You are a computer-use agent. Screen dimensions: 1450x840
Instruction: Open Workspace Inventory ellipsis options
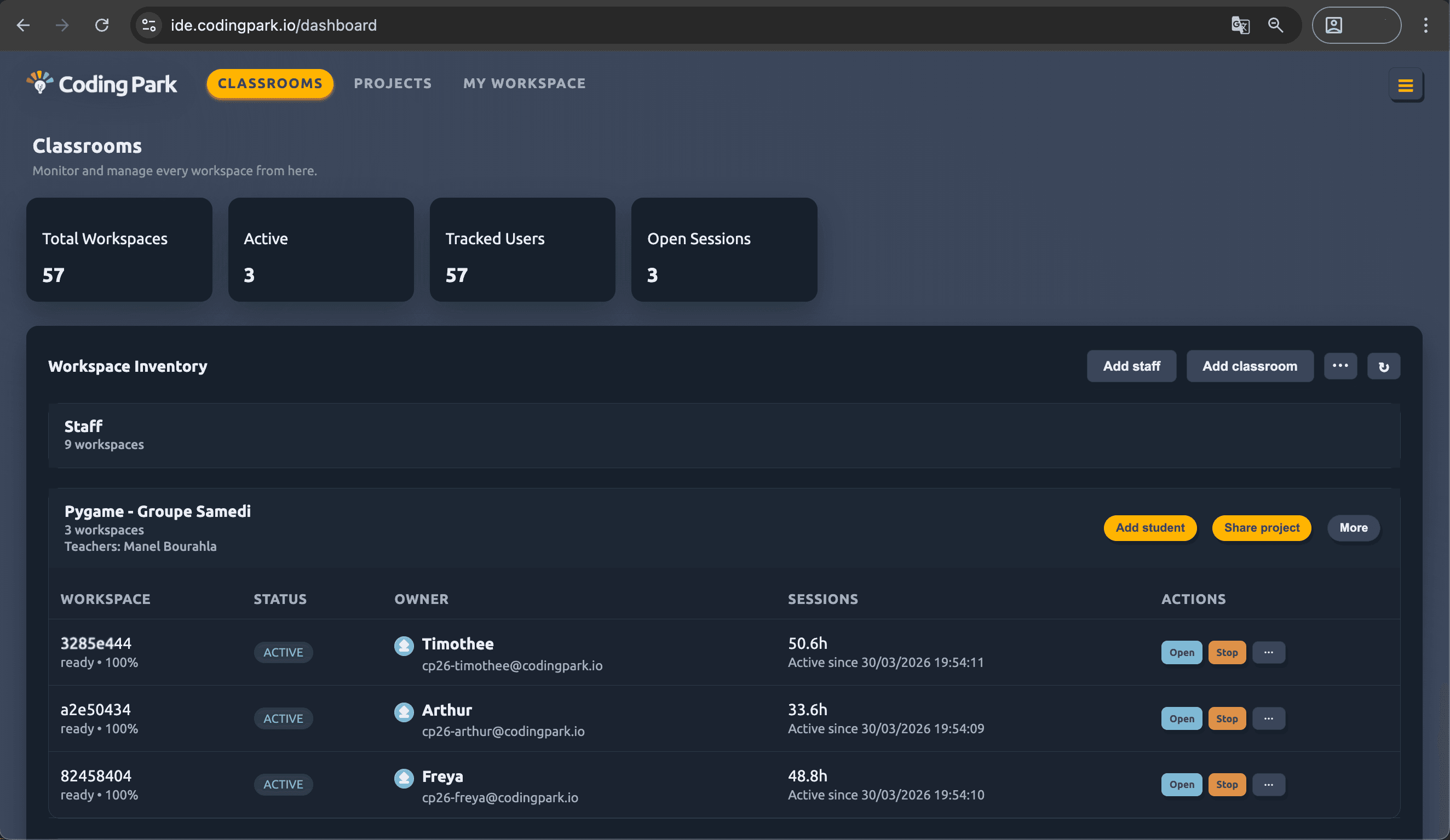click(x=1339, y=366)
